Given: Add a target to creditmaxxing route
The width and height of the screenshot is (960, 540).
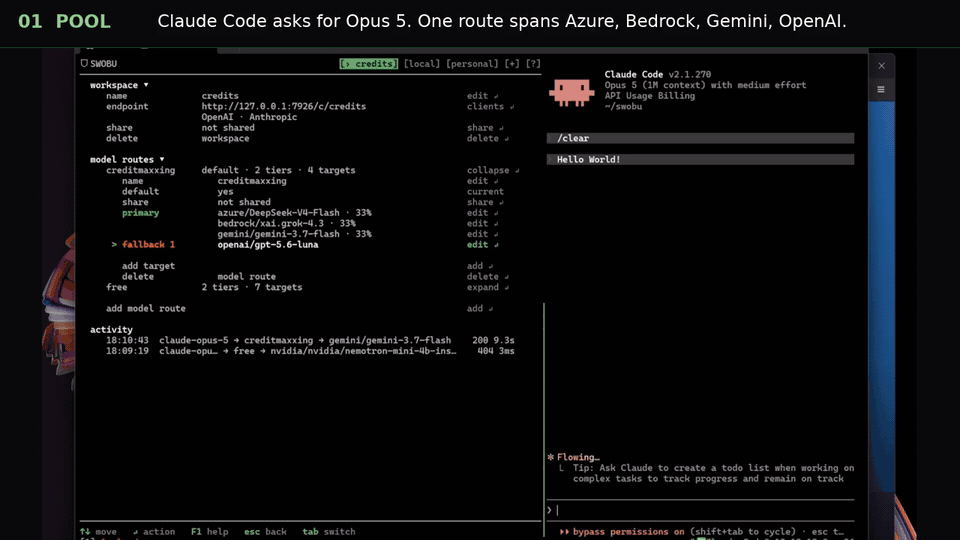Looking at the screenshot, I should (480, 266).
